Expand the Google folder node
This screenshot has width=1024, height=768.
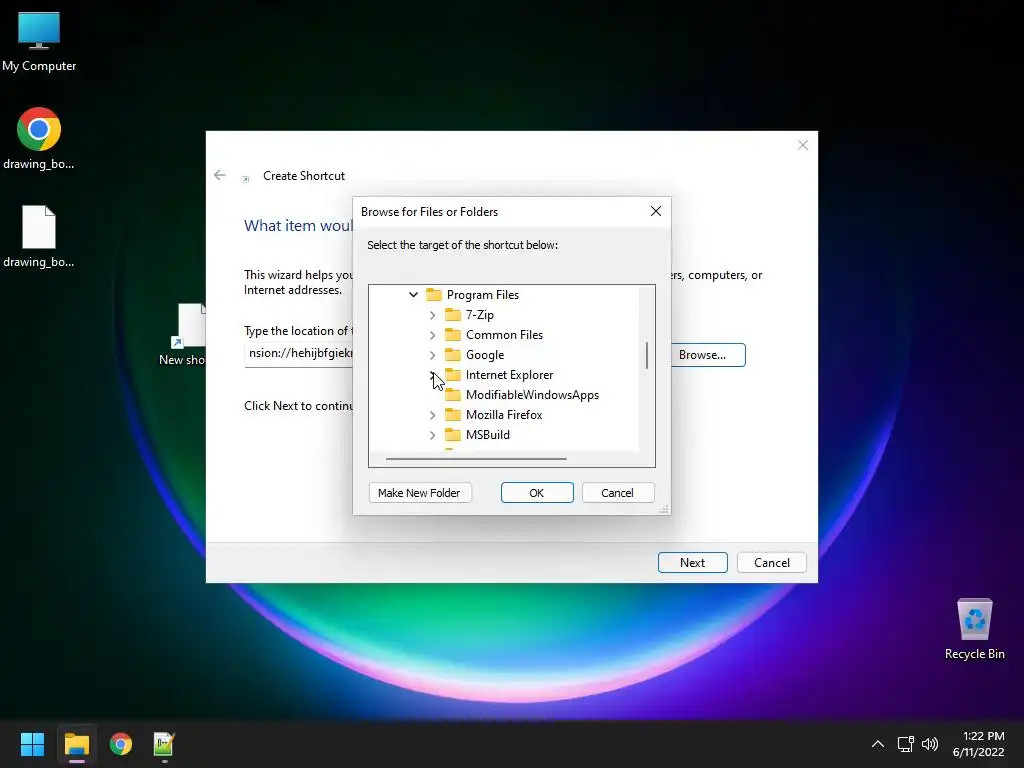click(432, 355)
